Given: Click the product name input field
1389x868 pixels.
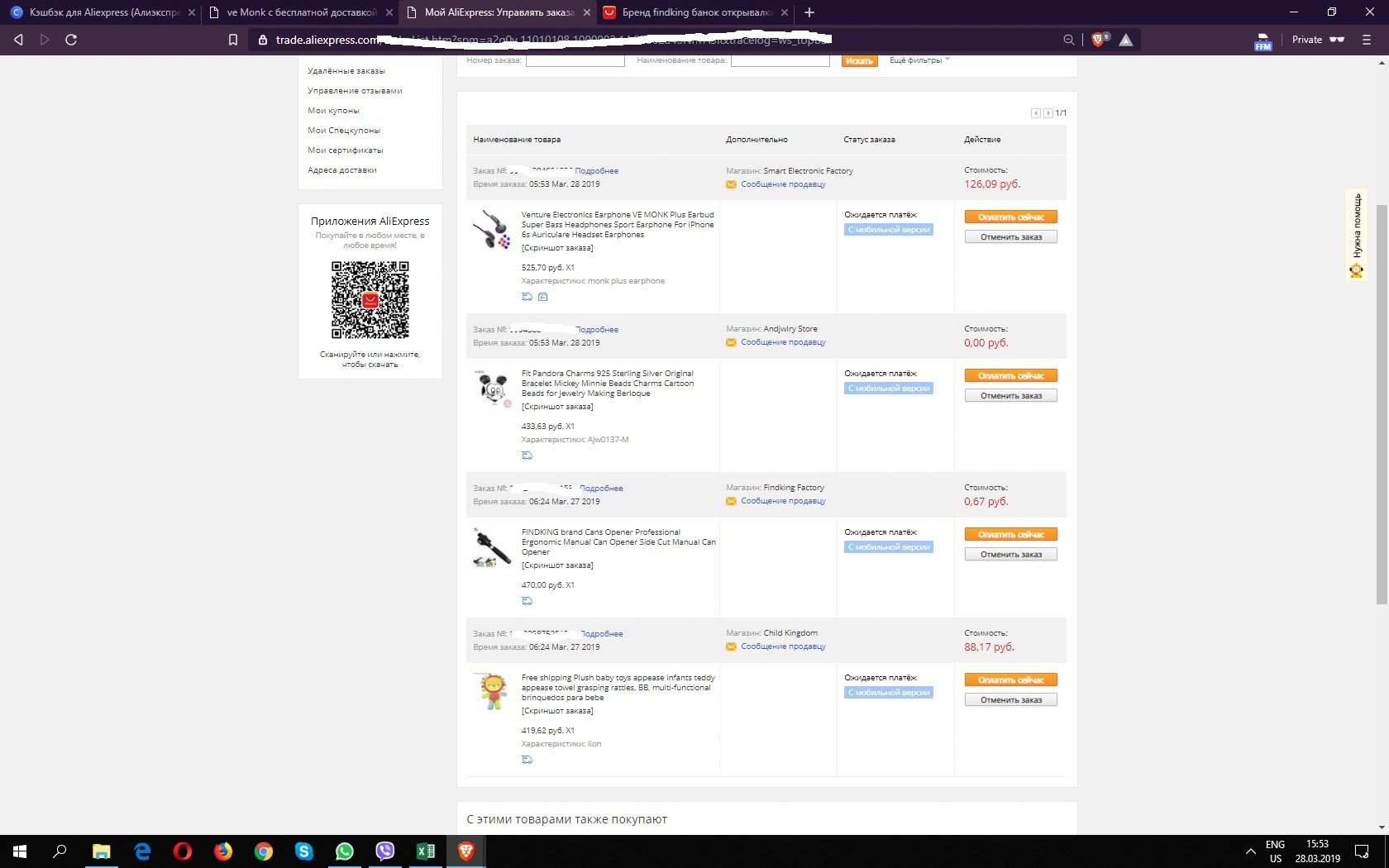Looking at the screenshot, I should click(x=780, y=60).
